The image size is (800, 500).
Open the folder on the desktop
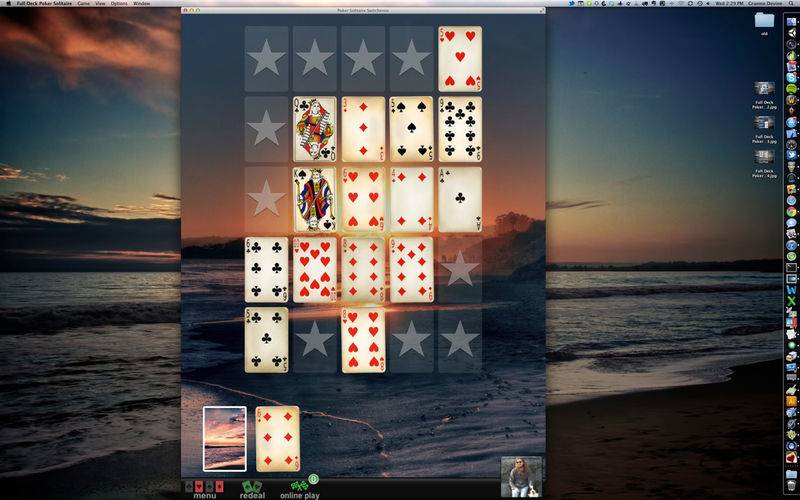pos(764,20)
